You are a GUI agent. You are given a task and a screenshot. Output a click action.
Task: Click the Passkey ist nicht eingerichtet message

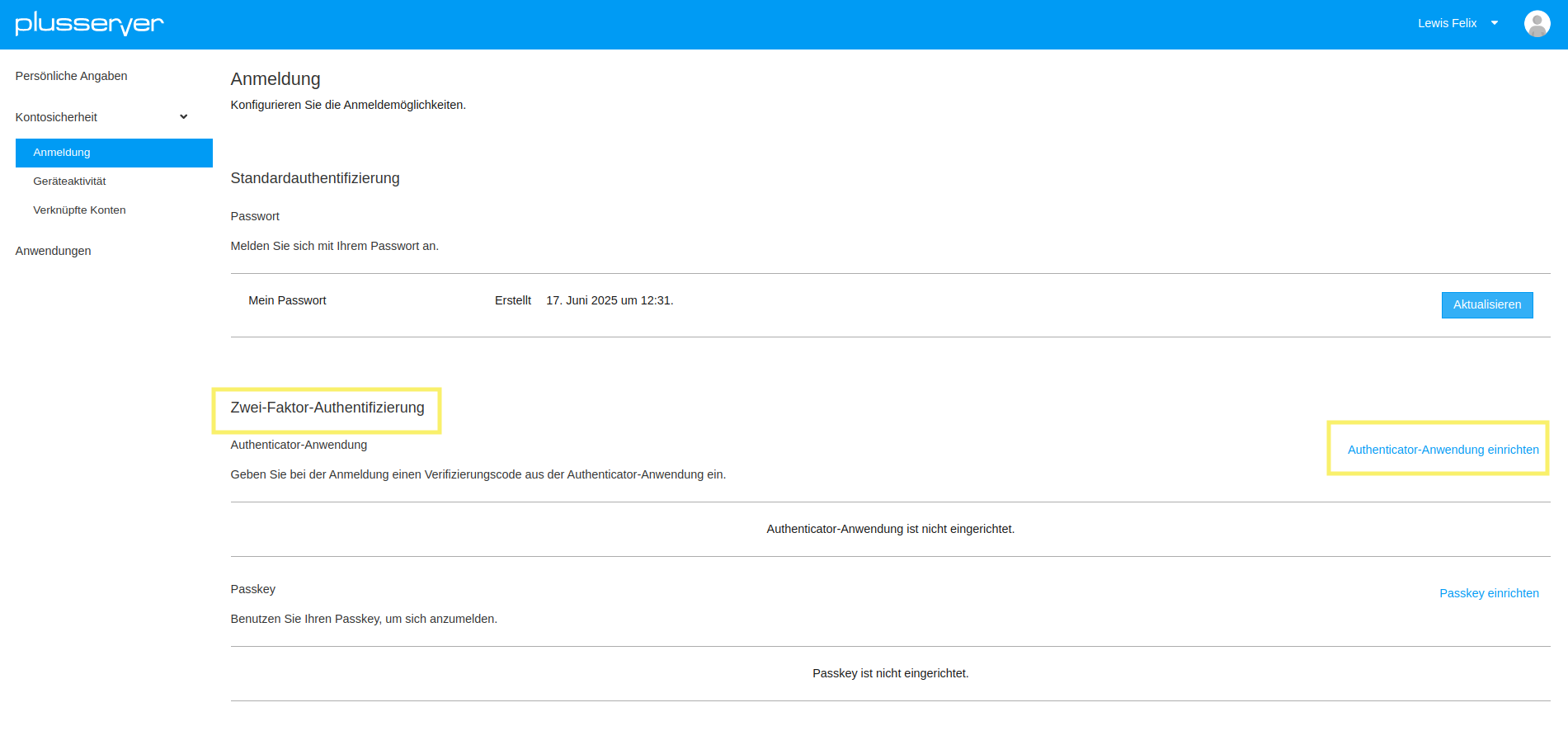coord(890,673)
